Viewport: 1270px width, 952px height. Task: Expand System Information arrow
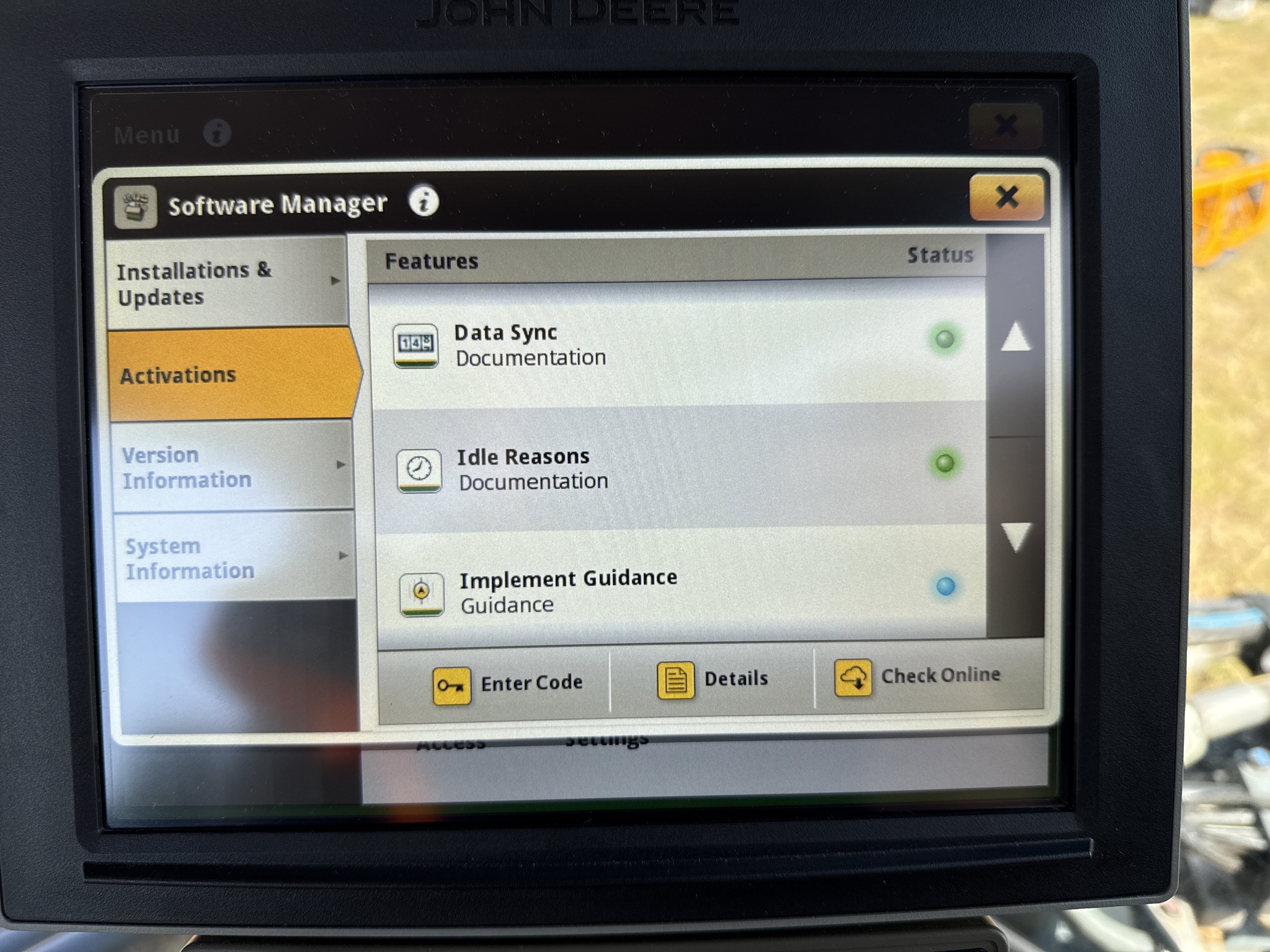coord(343,556)
